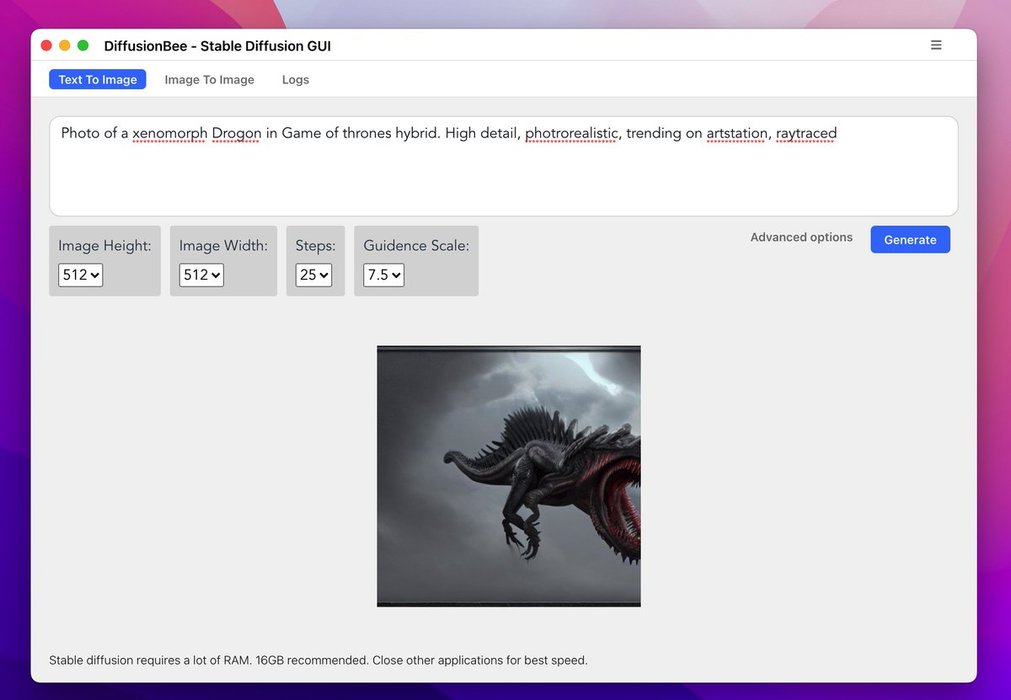Click the green fullscreen traffic light
The image size is (1011, 700).
pyautogui.click(x=81, y=44)
